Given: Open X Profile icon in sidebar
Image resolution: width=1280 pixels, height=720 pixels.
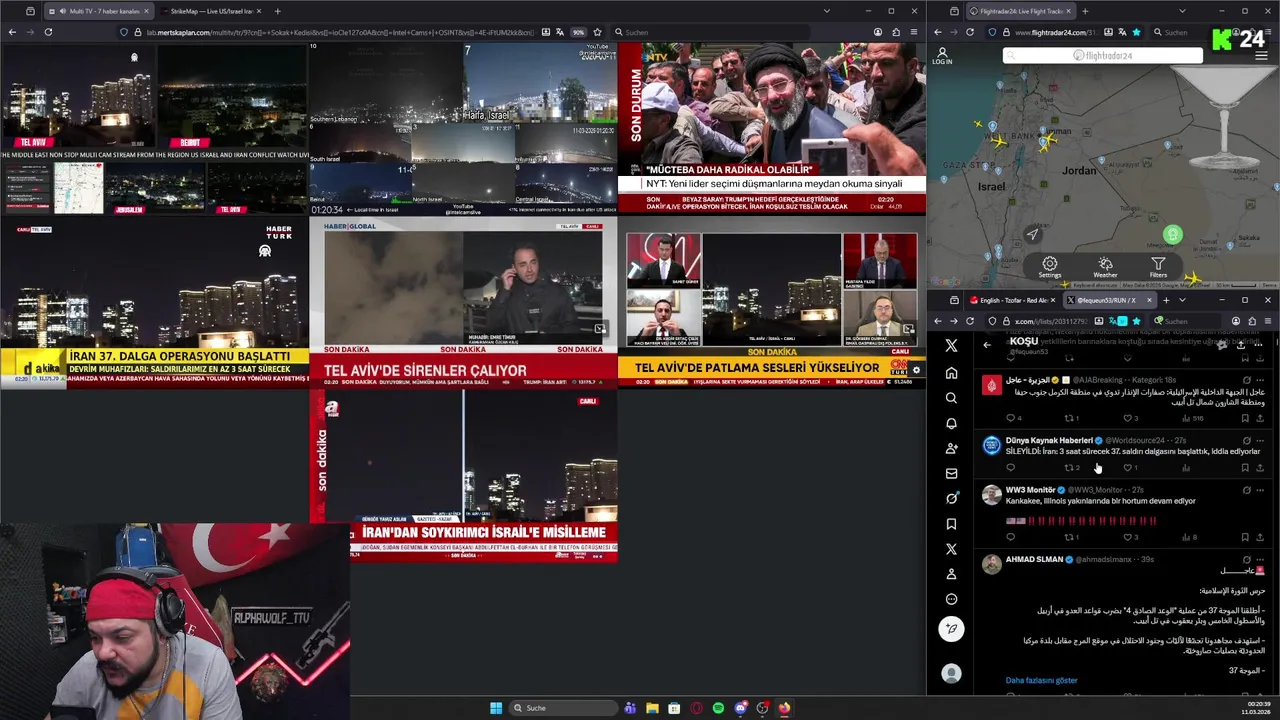Looking at the screenshot, I should coord(951,574).
